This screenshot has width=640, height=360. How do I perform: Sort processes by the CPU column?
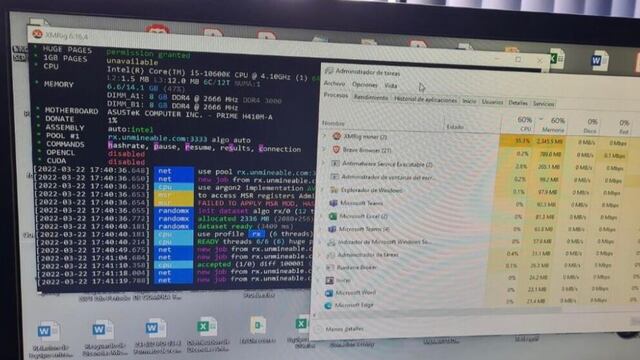(x=524, y=124)
